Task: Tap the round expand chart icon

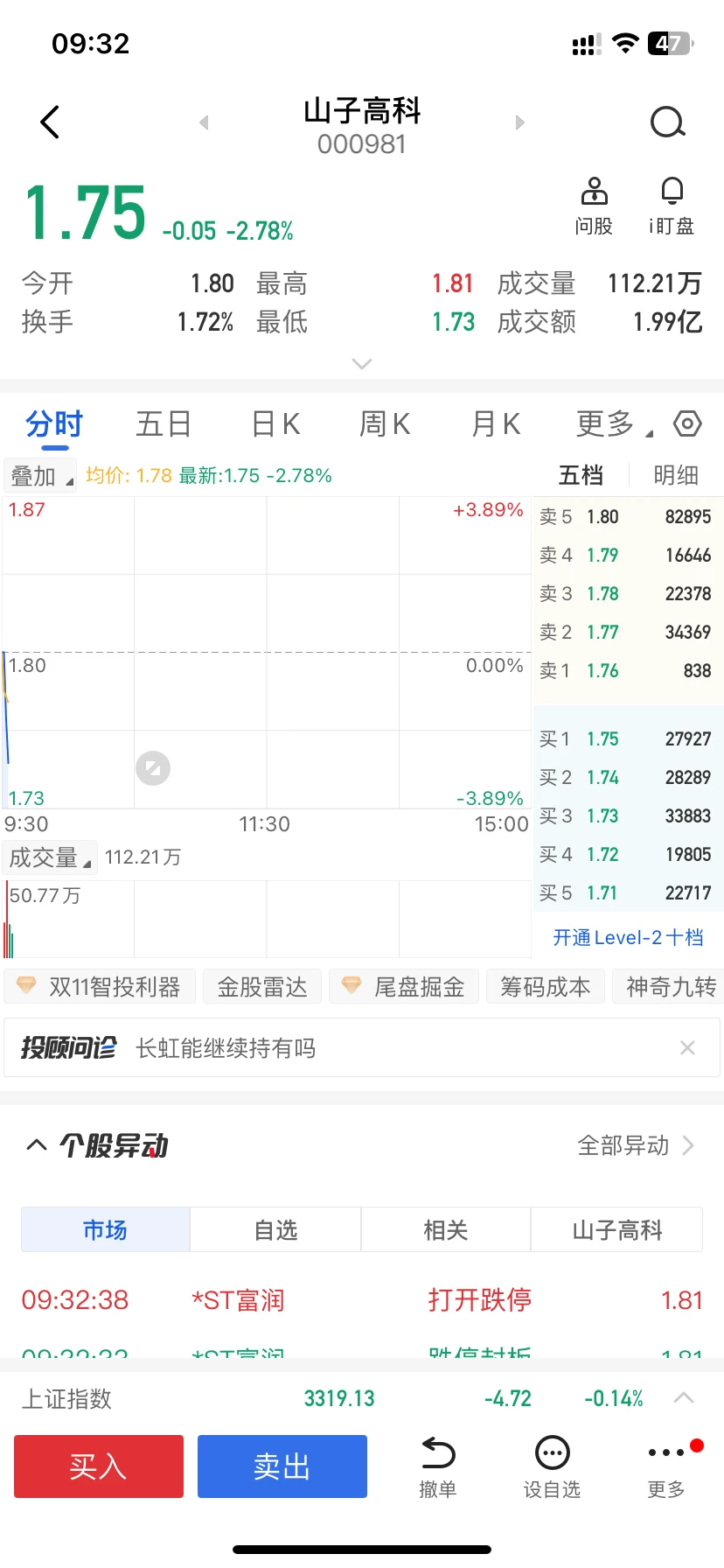Action: click(x=153, y=768)
